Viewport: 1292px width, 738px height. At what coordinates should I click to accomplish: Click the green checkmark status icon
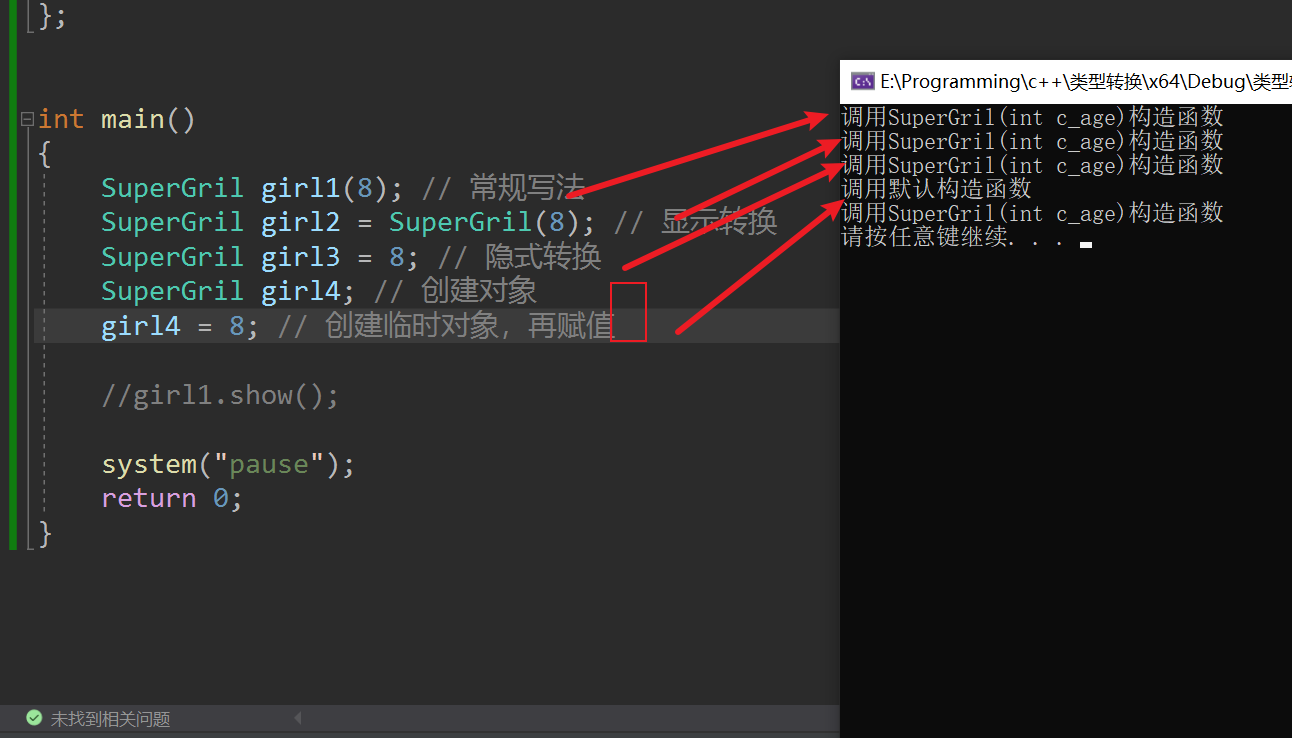[33, 718]
